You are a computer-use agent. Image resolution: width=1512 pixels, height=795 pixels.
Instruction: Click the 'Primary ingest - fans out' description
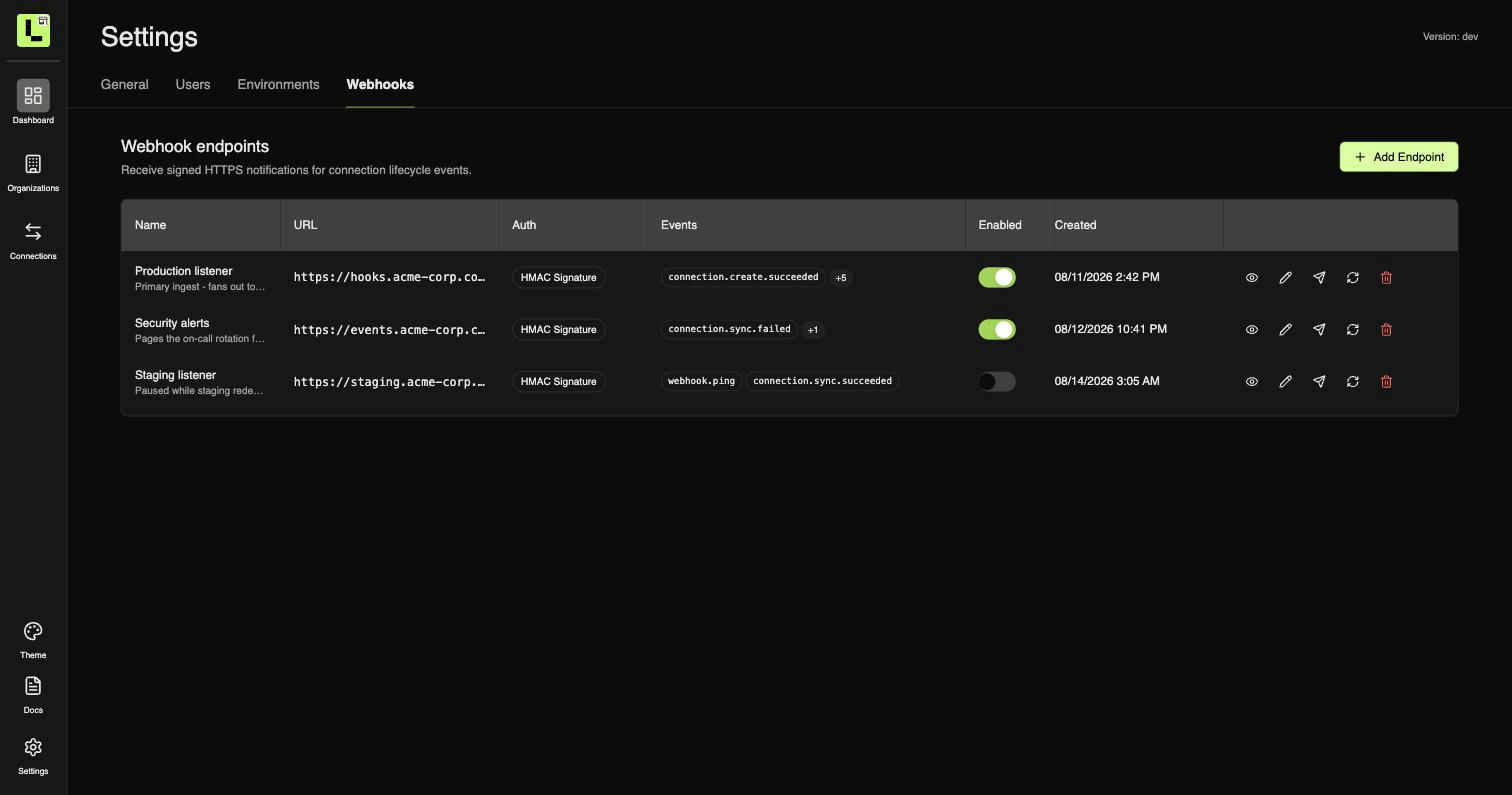tap(200, 287)
